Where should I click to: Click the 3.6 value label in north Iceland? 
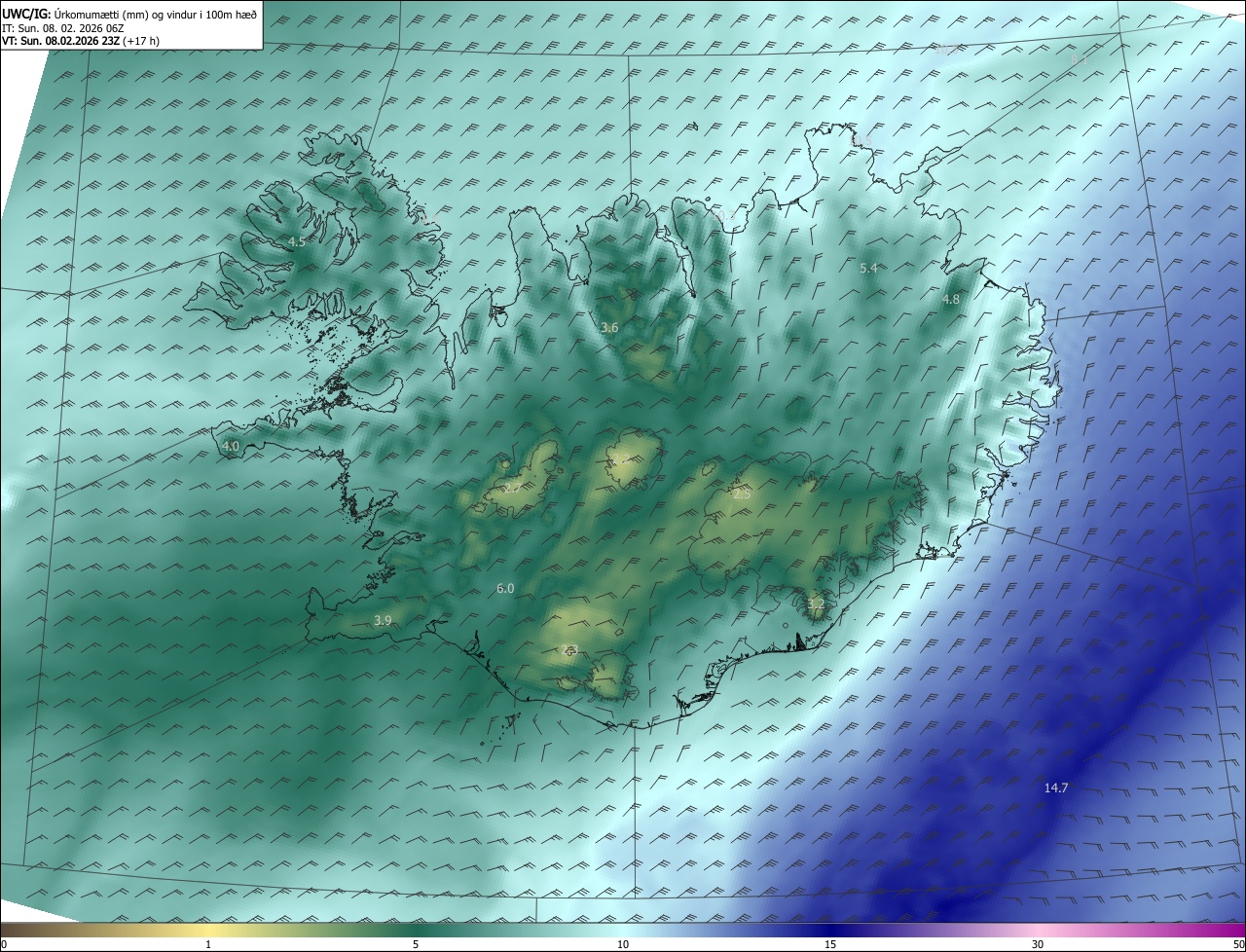609,328
